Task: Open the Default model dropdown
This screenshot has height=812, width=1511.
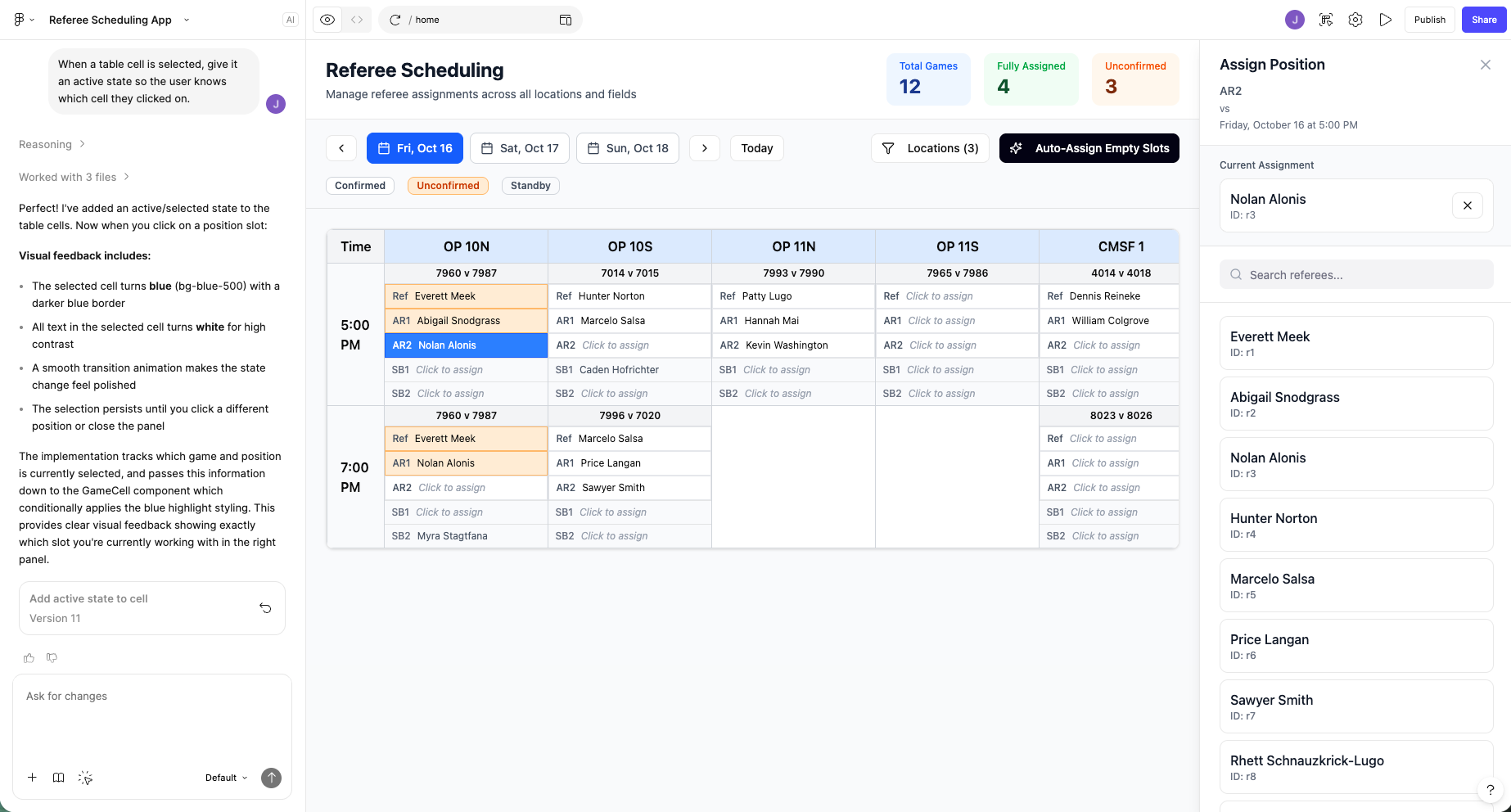Action: tap(226, 778)
